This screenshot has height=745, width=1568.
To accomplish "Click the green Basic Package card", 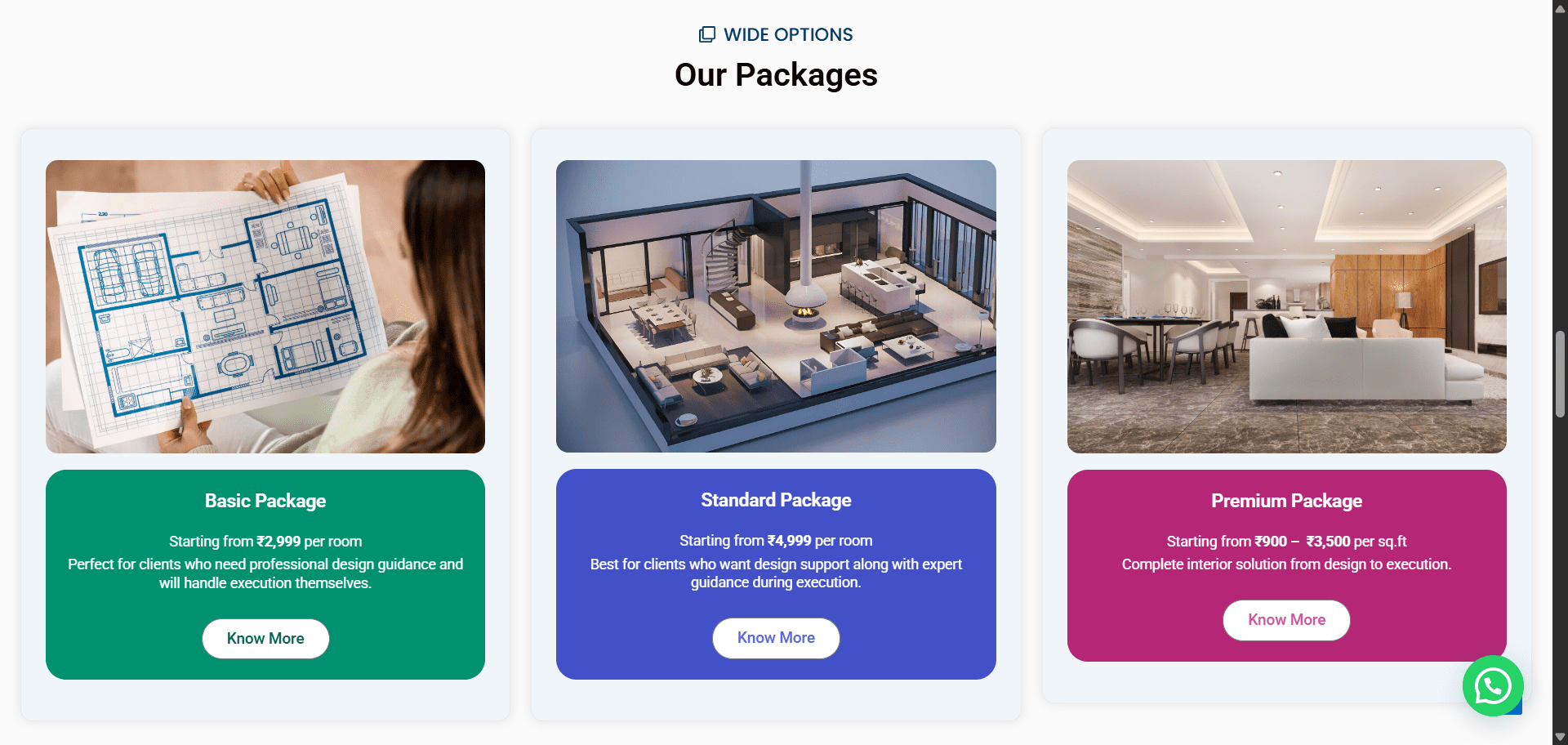I will tap(265, 574).
